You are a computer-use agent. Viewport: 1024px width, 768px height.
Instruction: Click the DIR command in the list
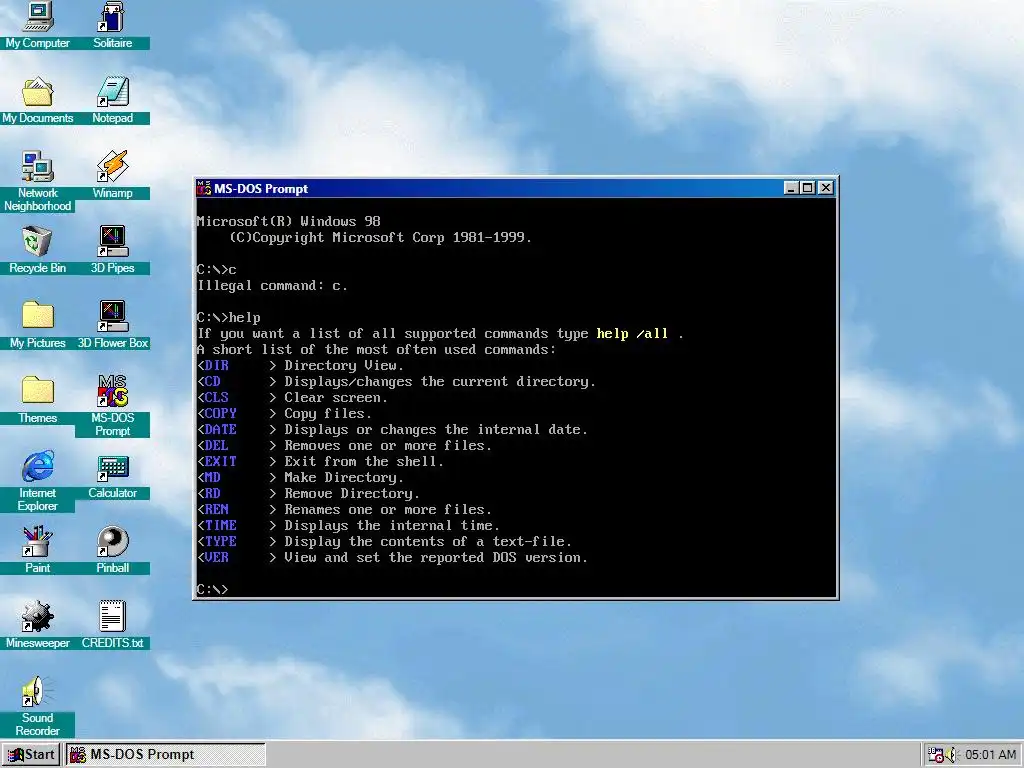pyautogui.click(x=216, y=366)
